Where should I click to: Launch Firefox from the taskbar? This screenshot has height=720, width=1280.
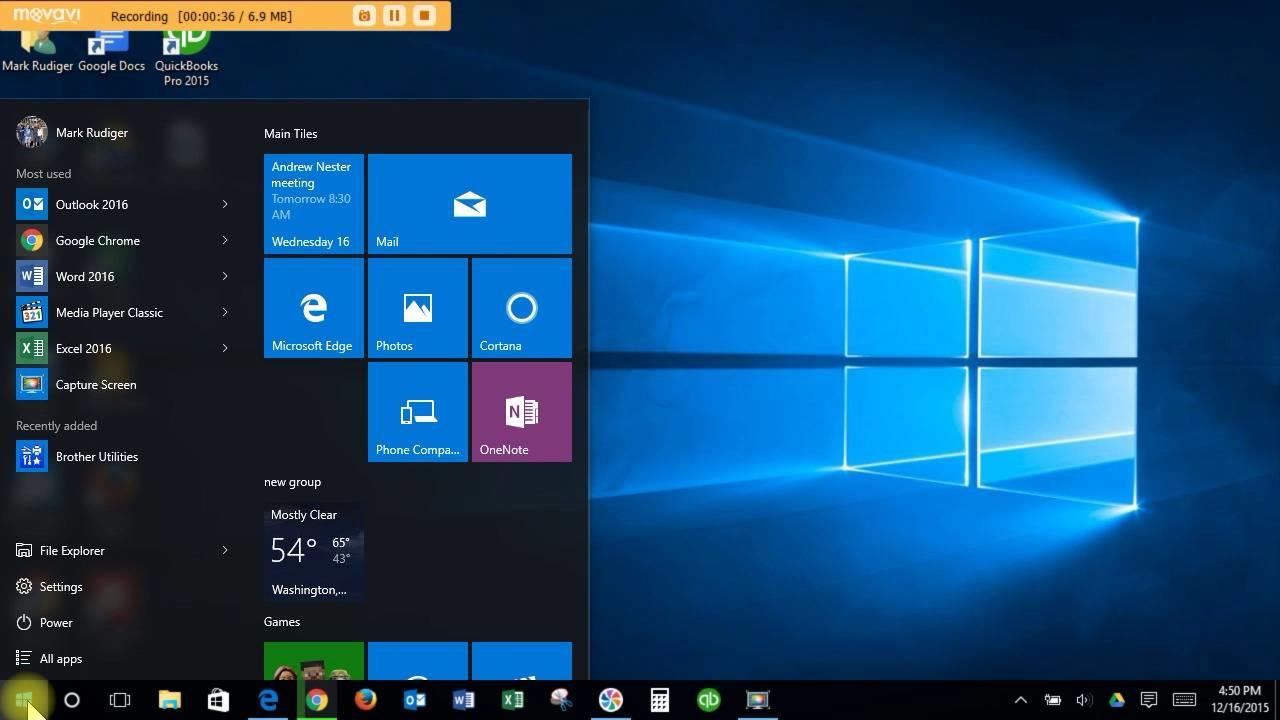click(365, 700)
